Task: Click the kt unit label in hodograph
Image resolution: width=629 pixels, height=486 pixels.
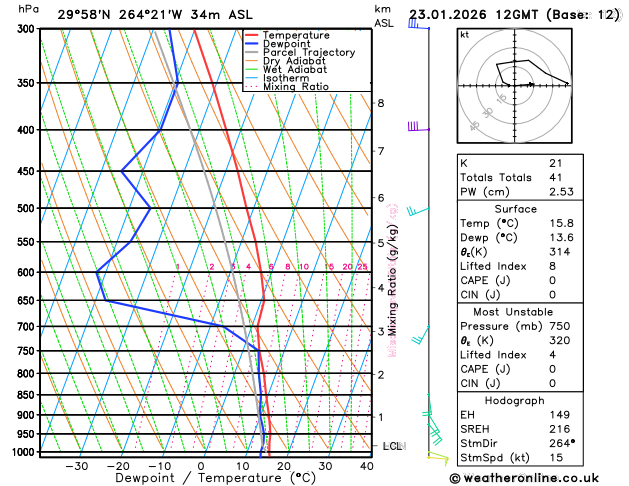Action: tap(465, 35)
